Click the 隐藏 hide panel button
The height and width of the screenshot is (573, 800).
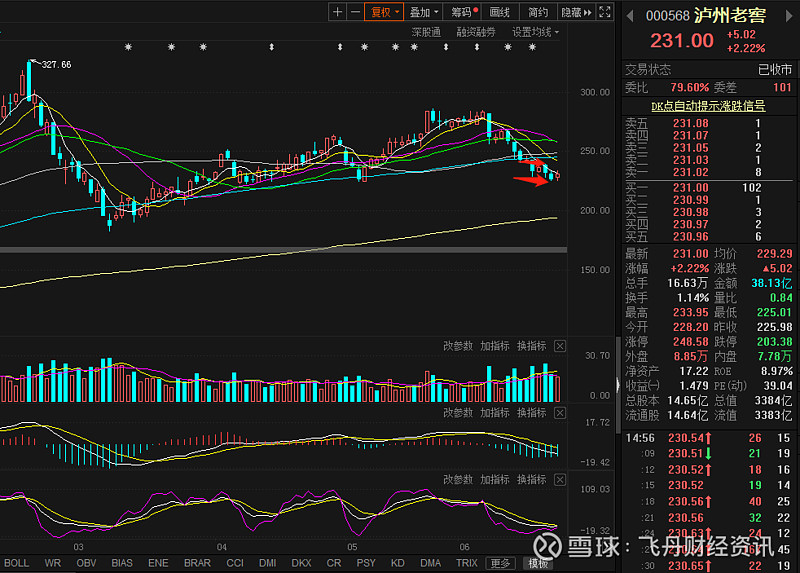coord(576,12)
